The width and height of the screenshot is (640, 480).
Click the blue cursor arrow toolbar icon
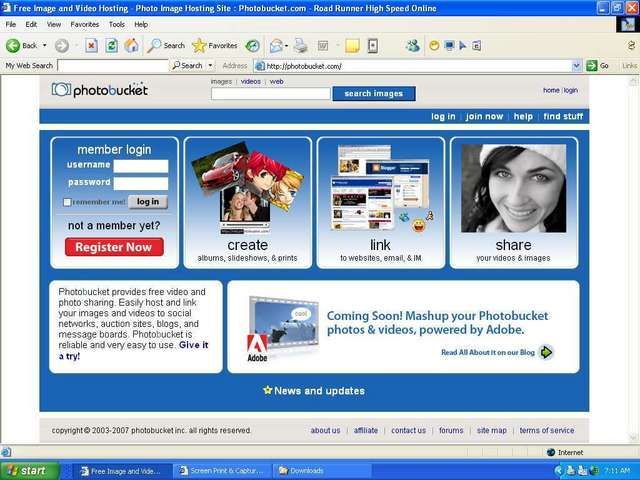tap(463, 46)
